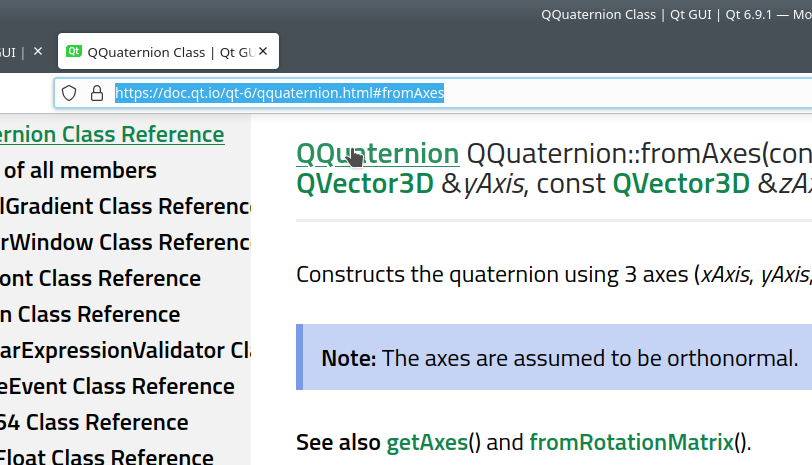Open the 'rnion Class Reference' sidebar link
This screenshot has width=812, height=465.
coord(112,135)
